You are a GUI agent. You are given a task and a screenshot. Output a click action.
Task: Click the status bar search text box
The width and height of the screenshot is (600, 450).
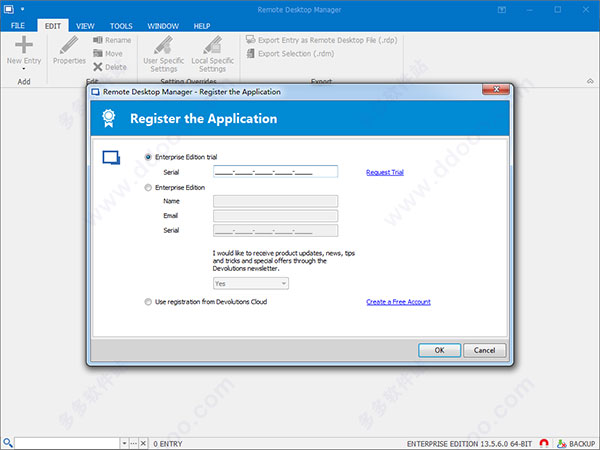click(67, 443)
